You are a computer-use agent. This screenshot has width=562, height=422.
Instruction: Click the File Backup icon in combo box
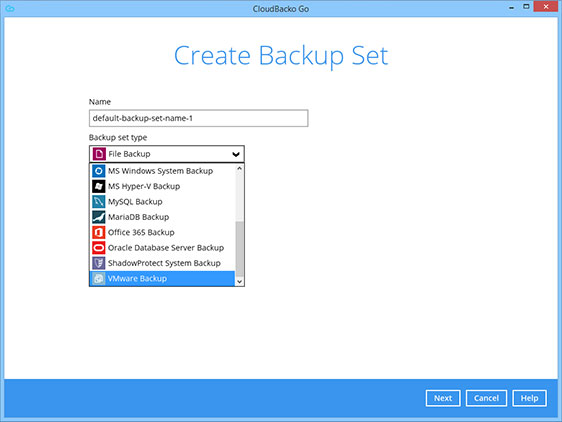click(x=99, y=154)
